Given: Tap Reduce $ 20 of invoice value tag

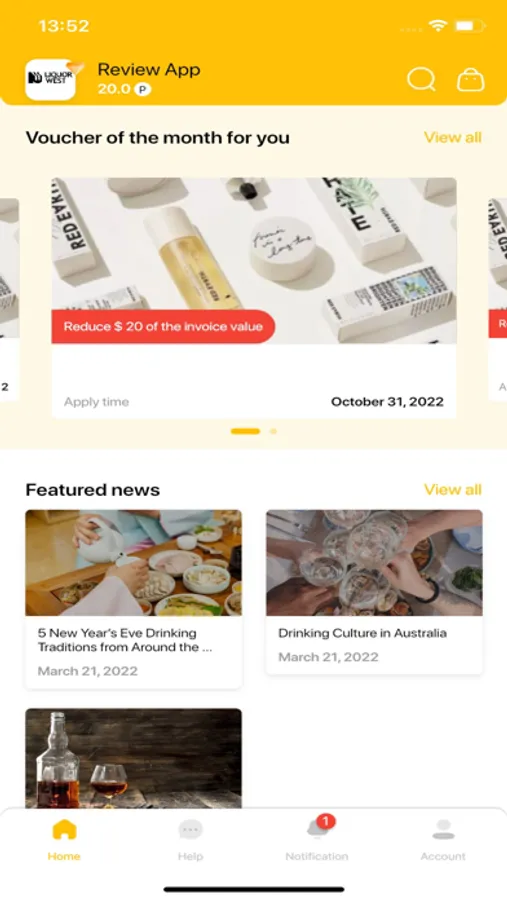Looking at the screenshot, I should (x=163, y=327).
